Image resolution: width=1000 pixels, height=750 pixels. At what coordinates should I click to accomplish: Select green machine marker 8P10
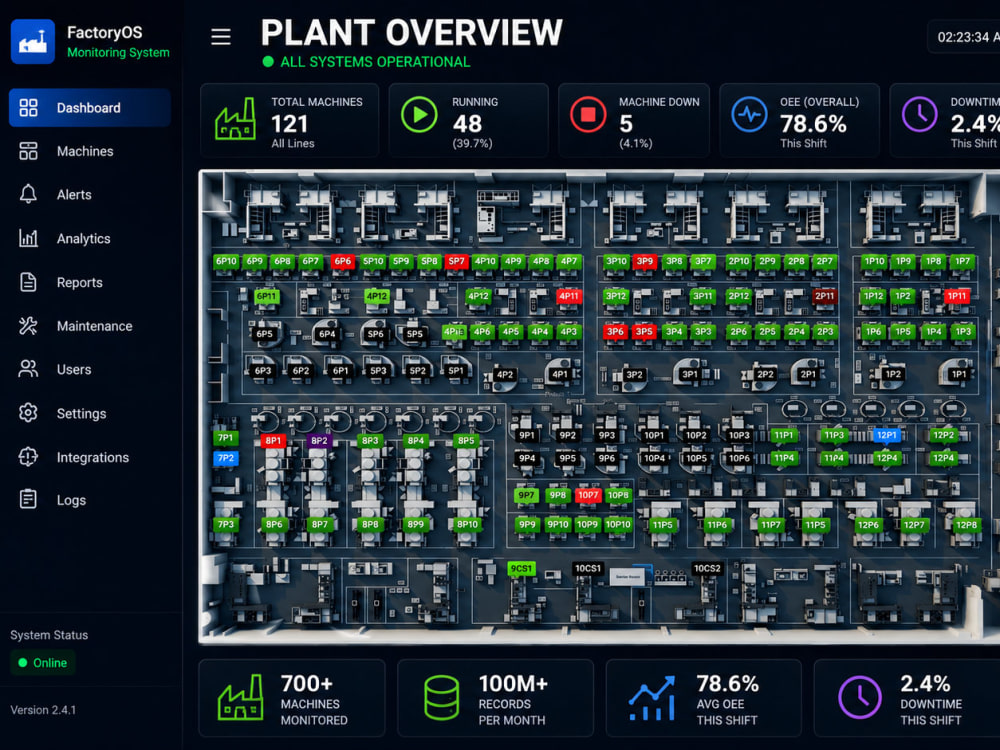[x=467, y=524]
